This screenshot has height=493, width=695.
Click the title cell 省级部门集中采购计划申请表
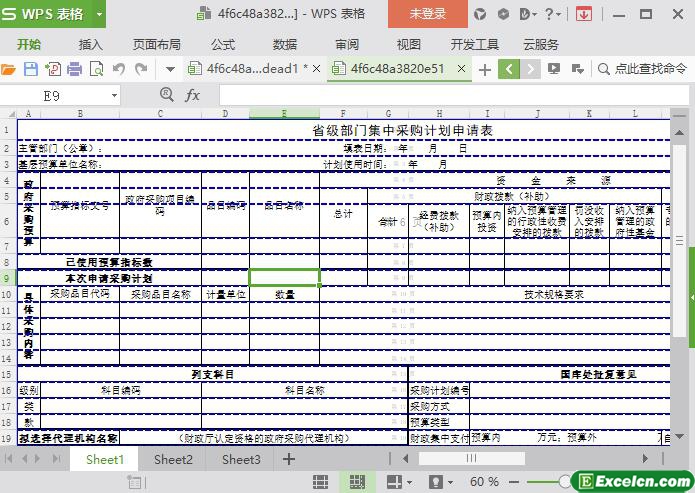coord(403,130)
